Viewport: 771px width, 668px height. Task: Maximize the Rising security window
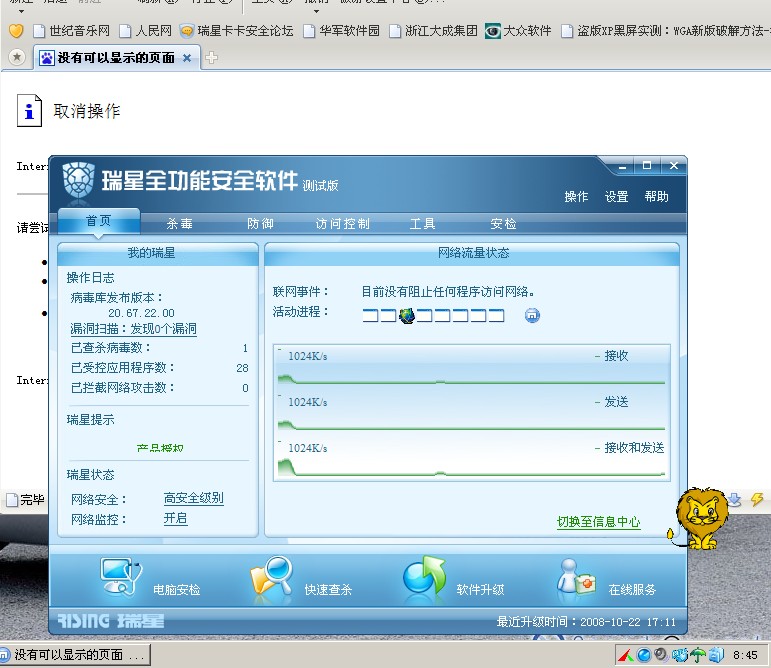click(x=647, y=166)
